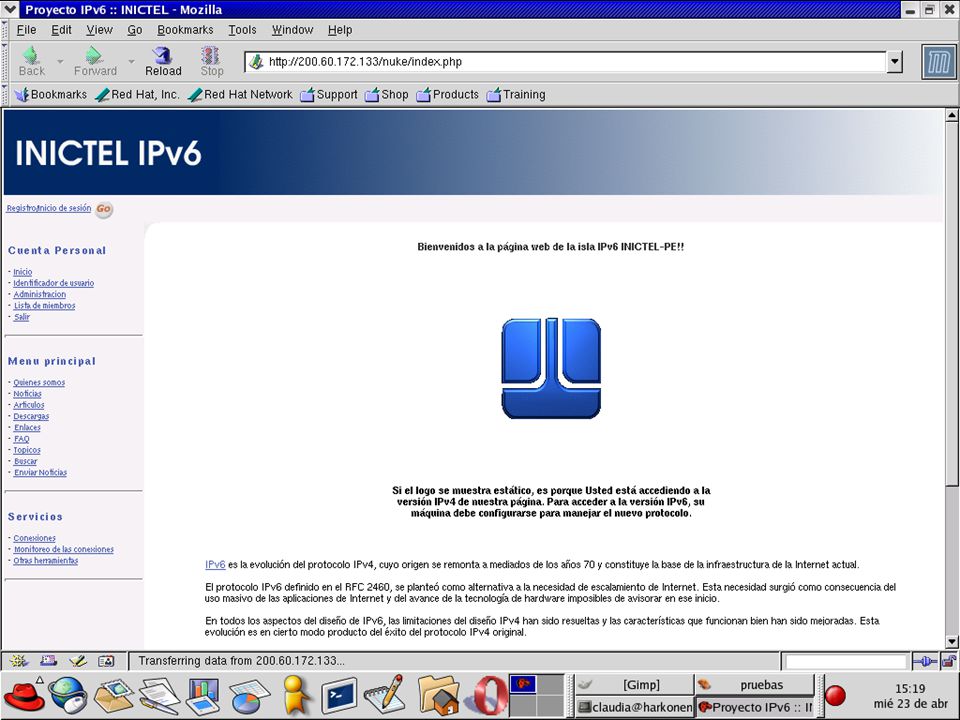
Task: Open the Window menu
Action: (292, 29)
